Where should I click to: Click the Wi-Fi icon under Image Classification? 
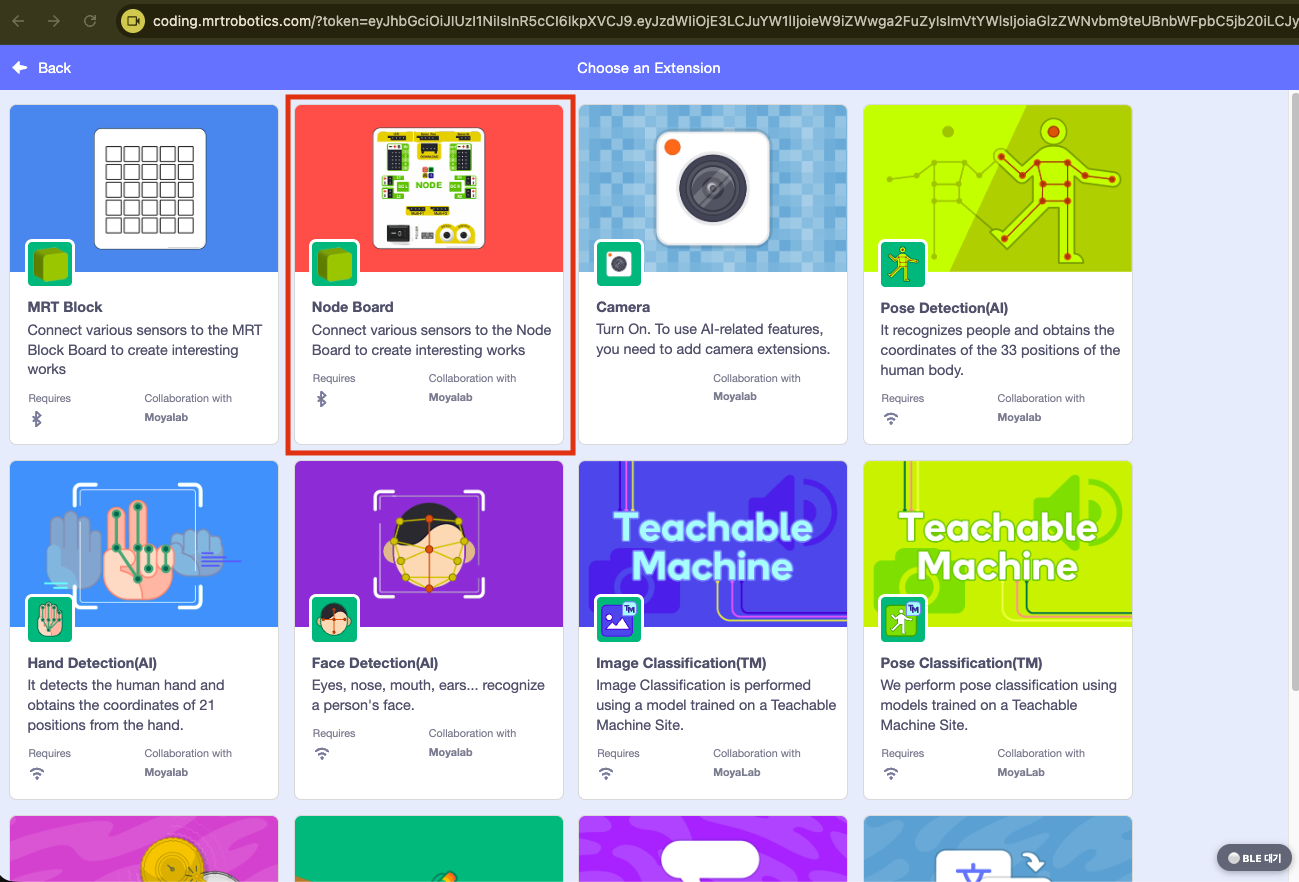pos(606,774)
